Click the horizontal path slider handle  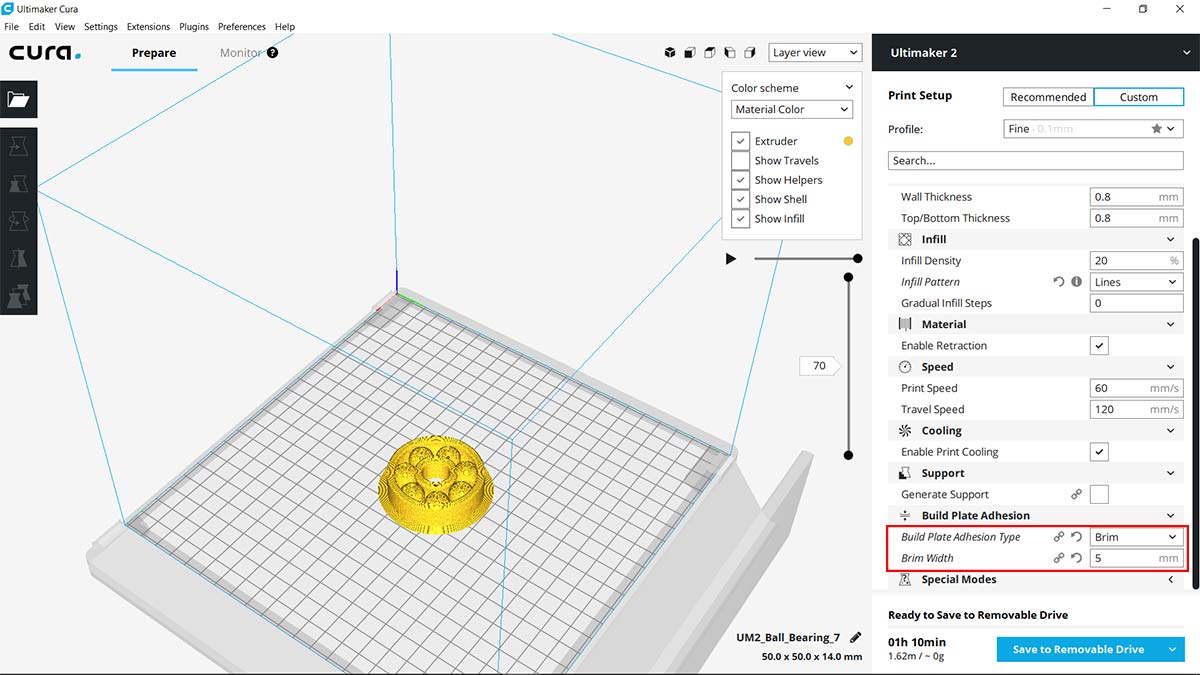click(x=857, y=258)
